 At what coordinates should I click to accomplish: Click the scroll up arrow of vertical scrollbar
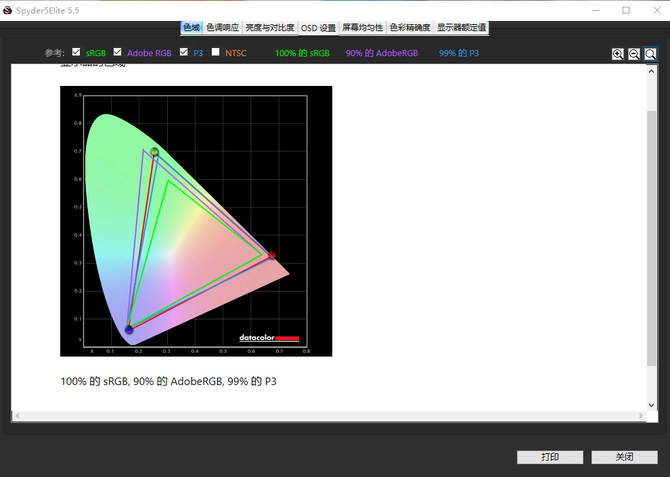point(652,71)
